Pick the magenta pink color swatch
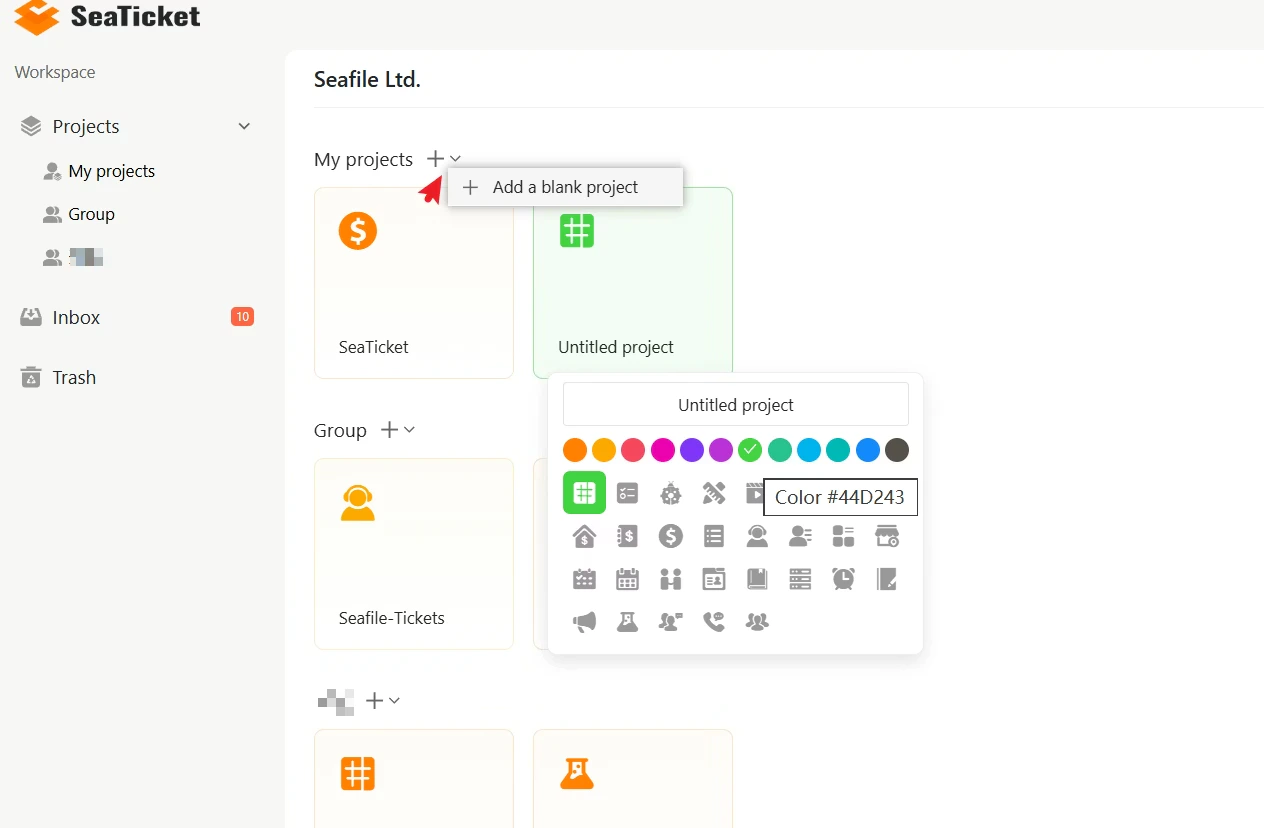This screenshot has height=828, width=1264. coord(662,450)
